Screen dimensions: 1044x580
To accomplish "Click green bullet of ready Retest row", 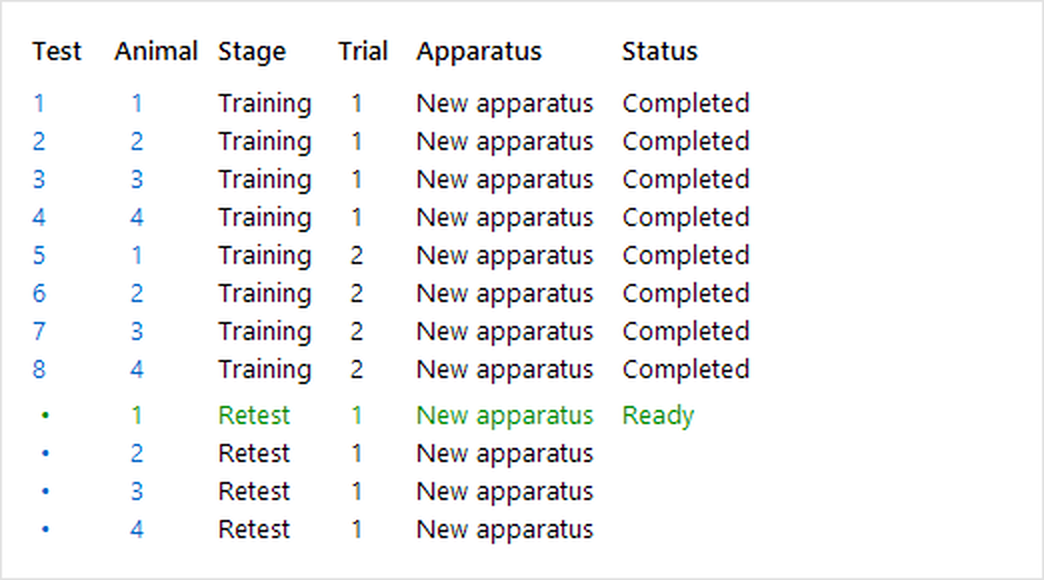I will tap(45, 416).
